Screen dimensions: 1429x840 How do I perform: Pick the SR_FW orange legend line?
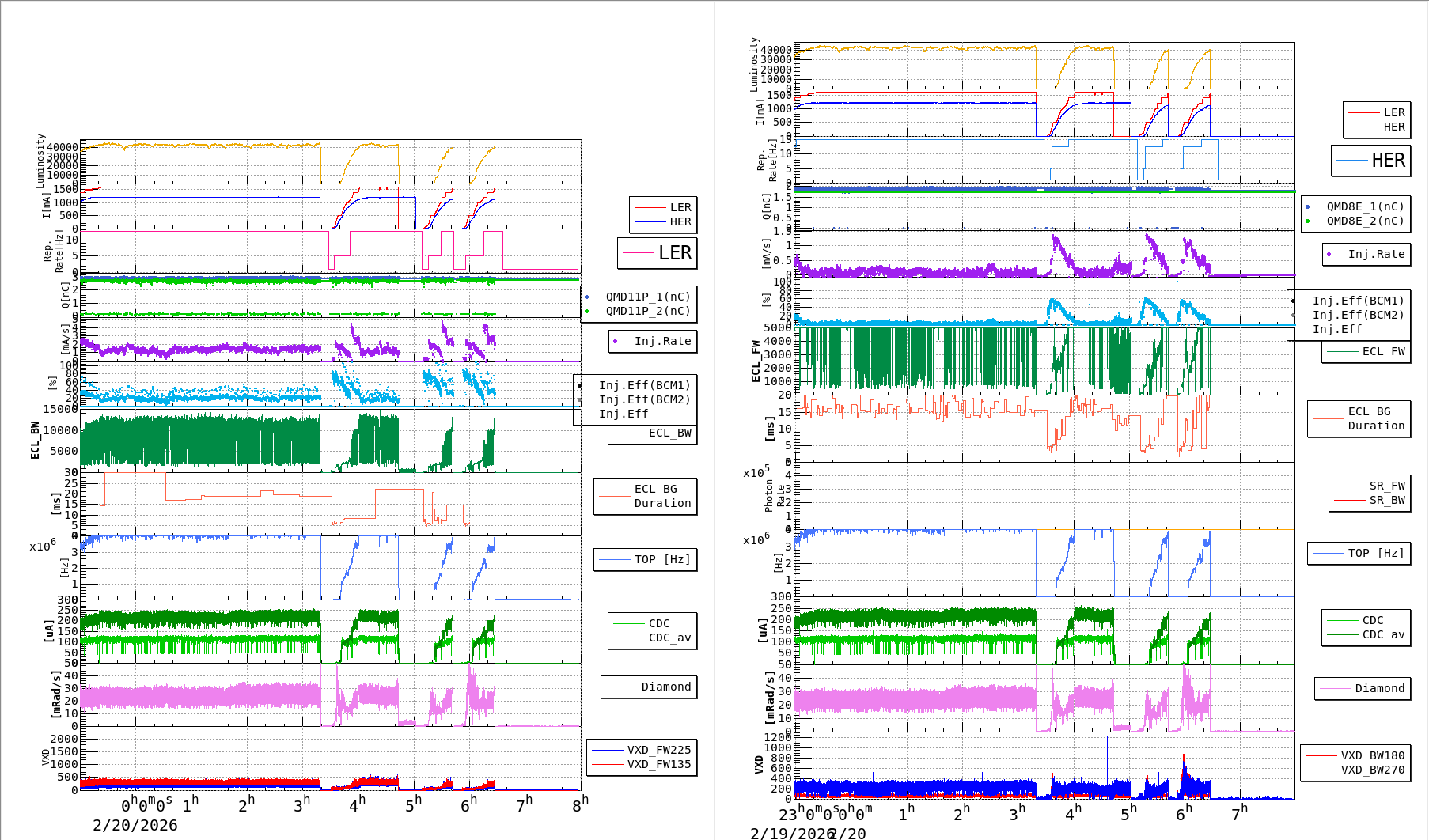[1349, 486]
